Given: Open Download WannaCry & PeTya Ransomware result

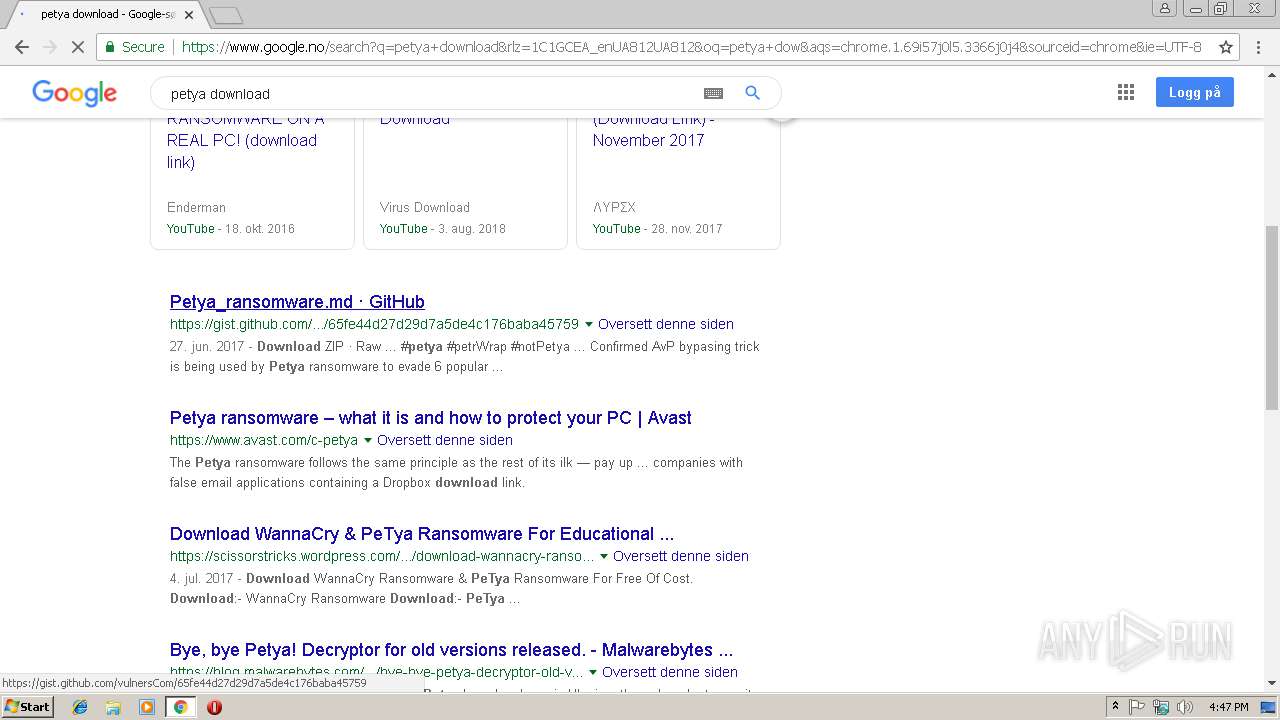Looking at the screenshot, I should [422, 534].
